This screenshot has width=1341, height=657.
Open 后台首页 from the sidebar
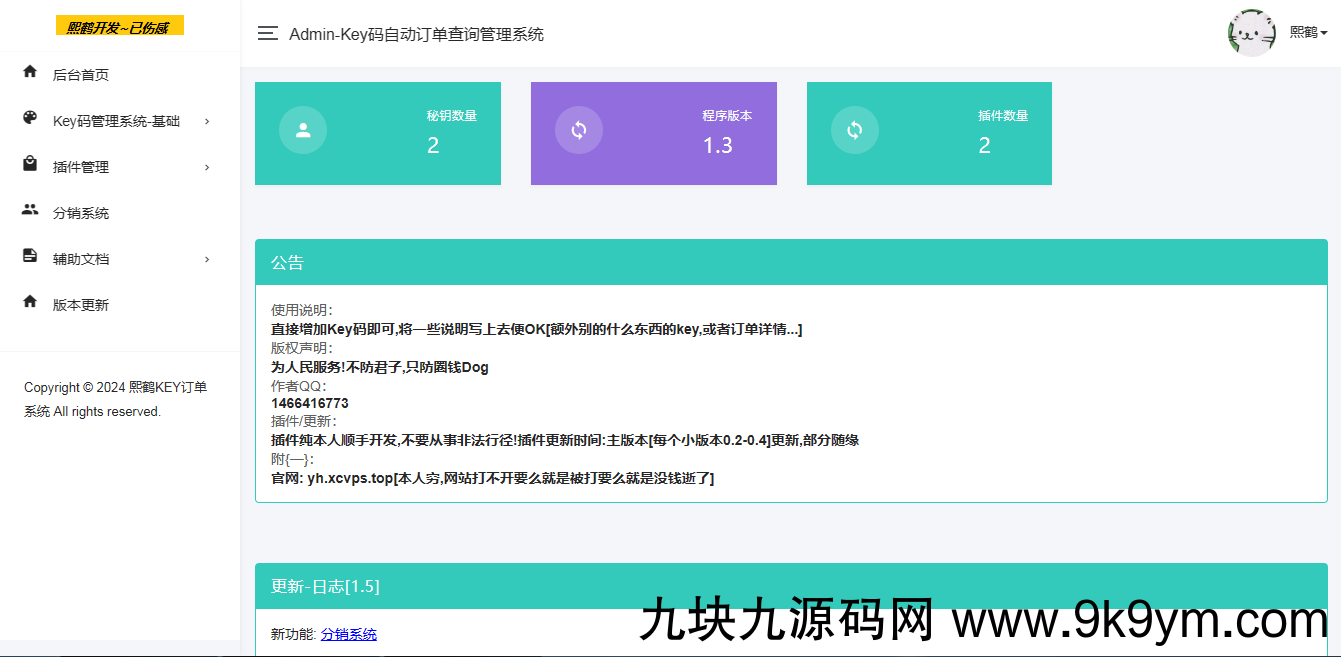tap(81, 75)
